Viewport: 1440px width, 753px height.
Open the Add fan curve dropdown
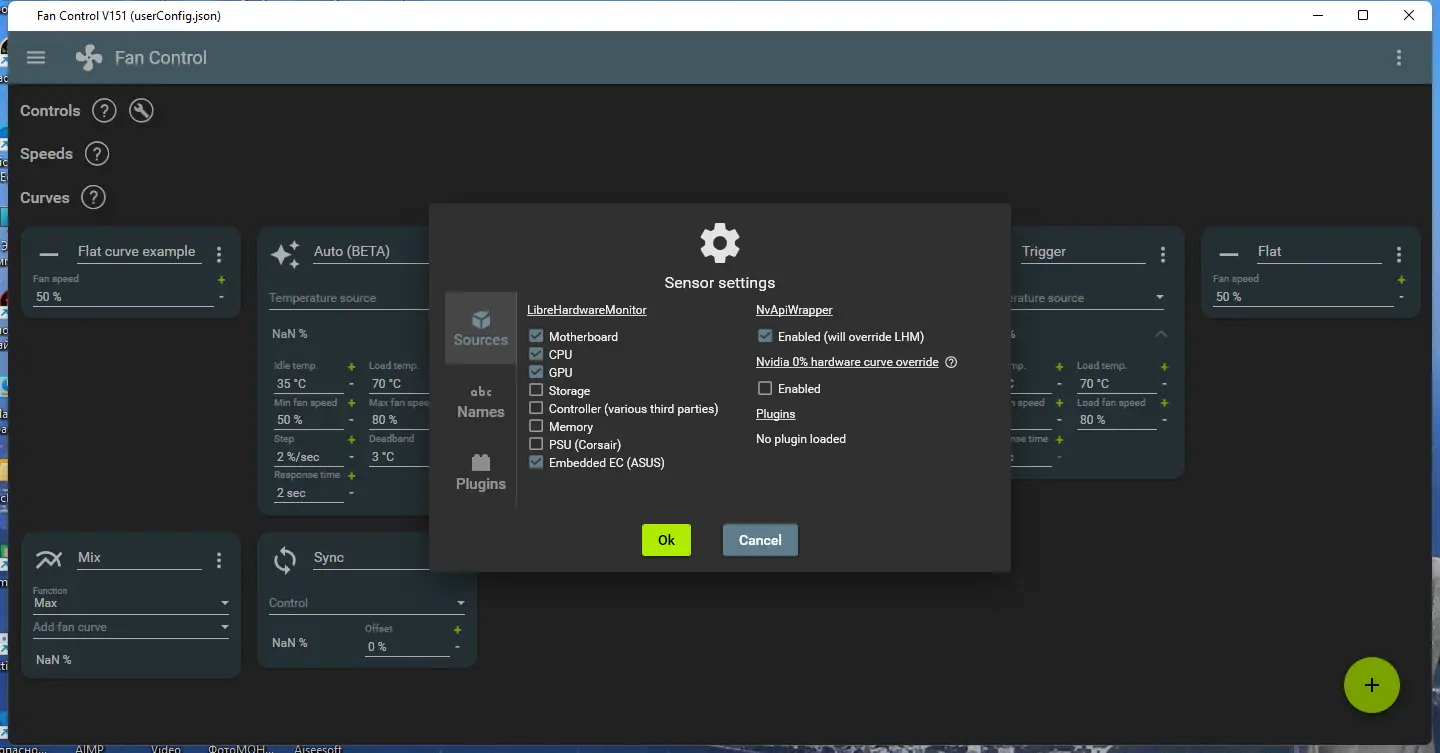(x=131, y=628)
